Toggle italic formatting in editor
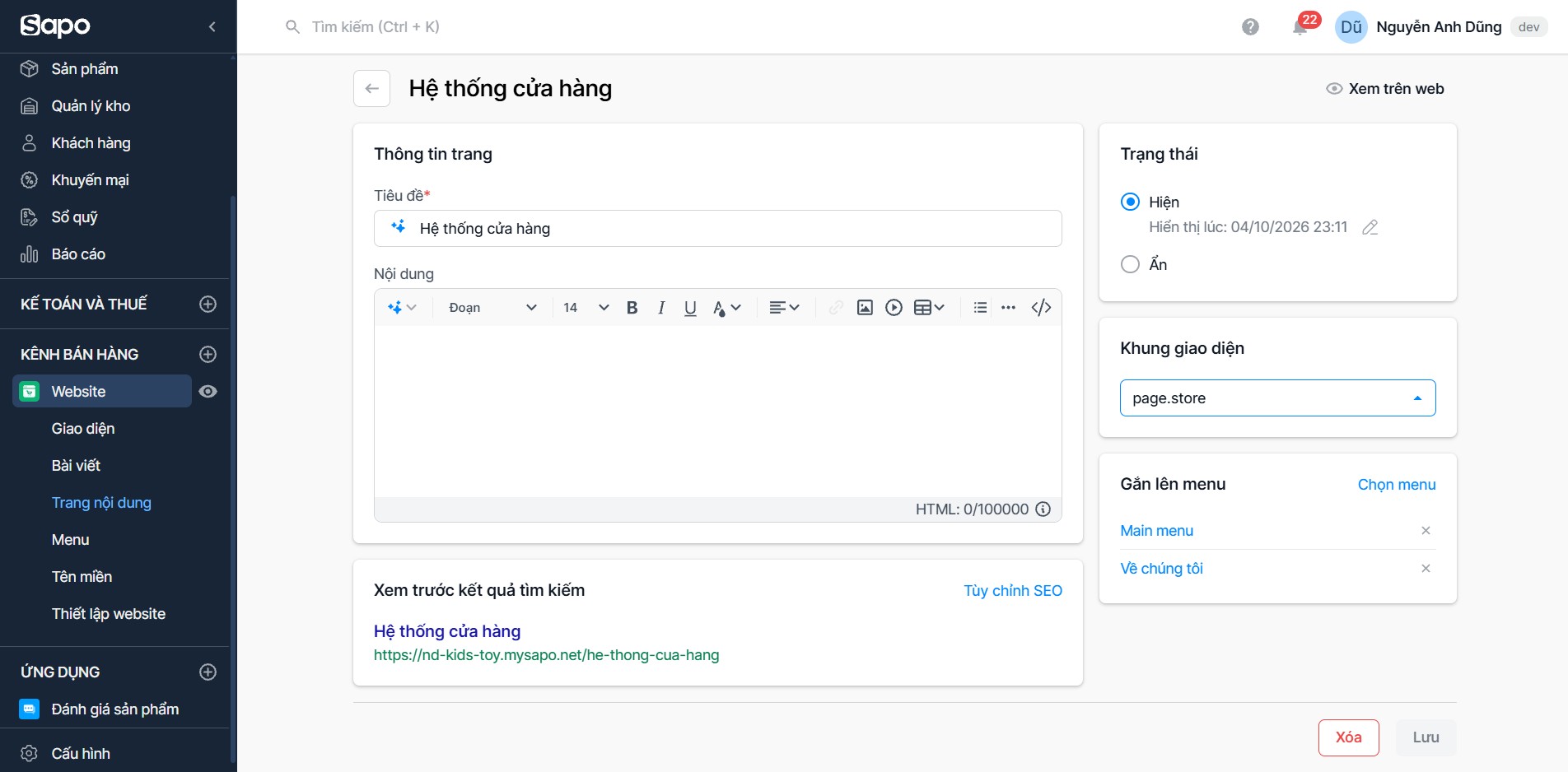The image size is (1568, 772). pos(661,308)
